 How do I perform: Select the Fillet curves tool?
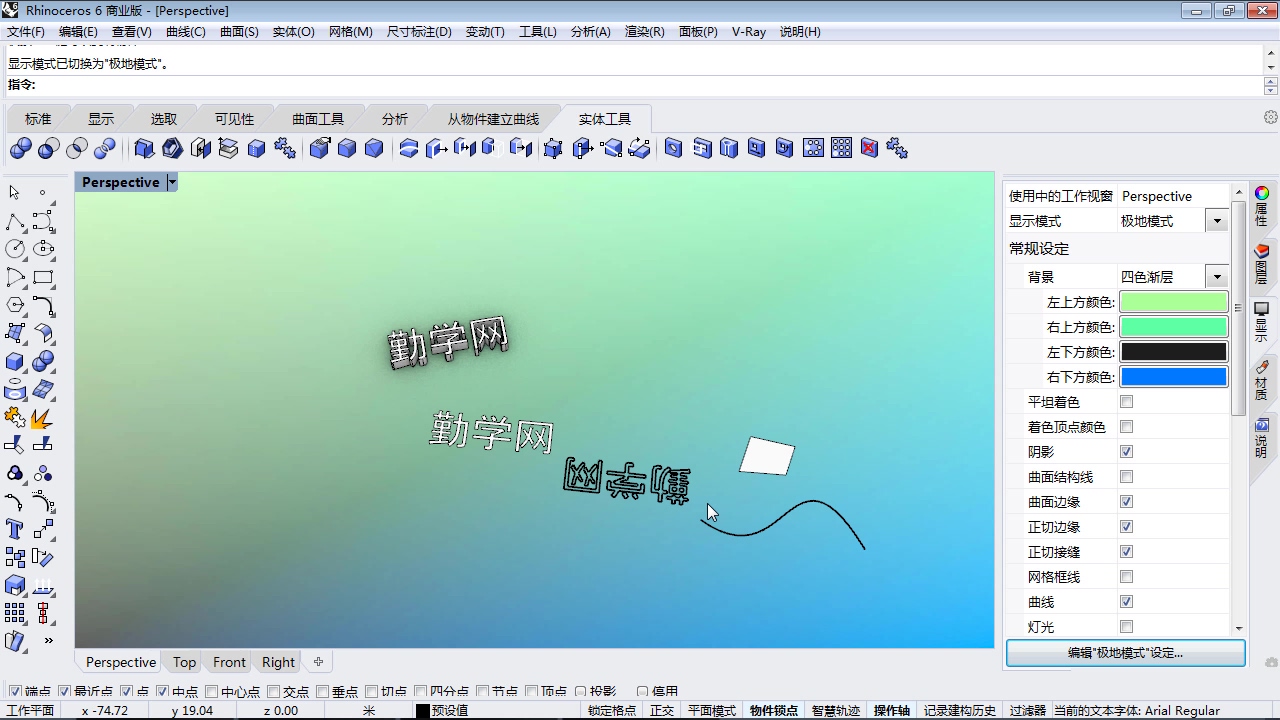[43, 305]
